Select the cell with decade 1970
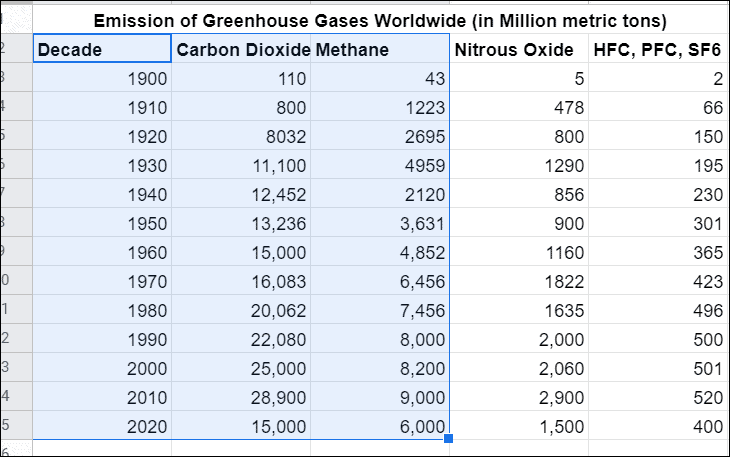The width and height of the screenshot is (730, 457). (x=102, y=281)
